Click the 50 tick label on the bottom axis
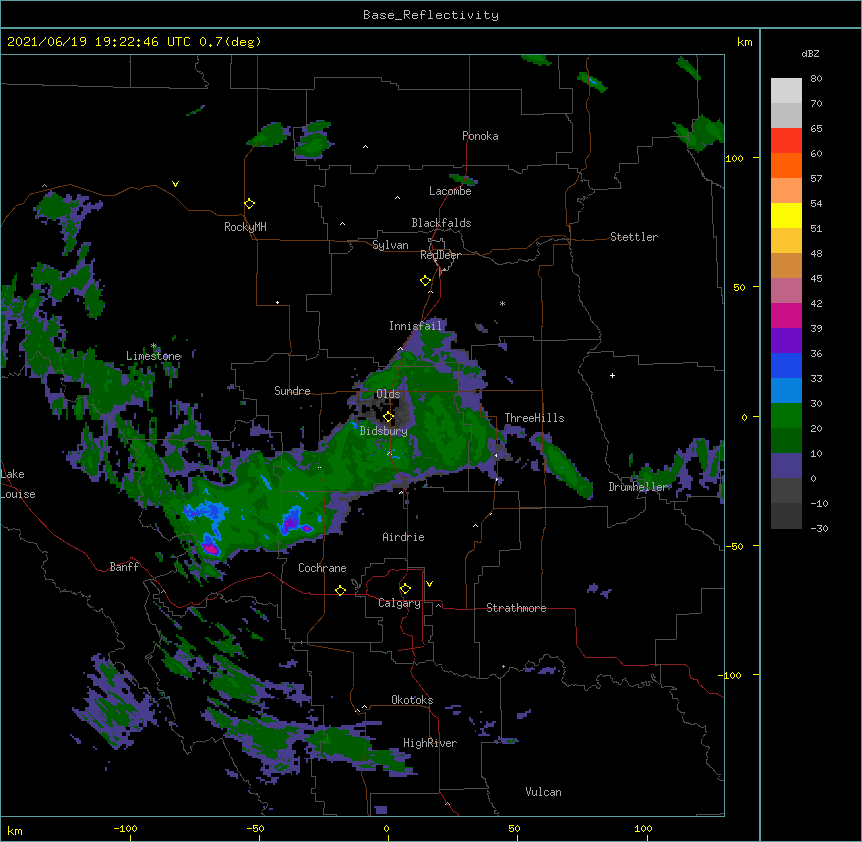This screenshot has height=842, width=862. 514,828
